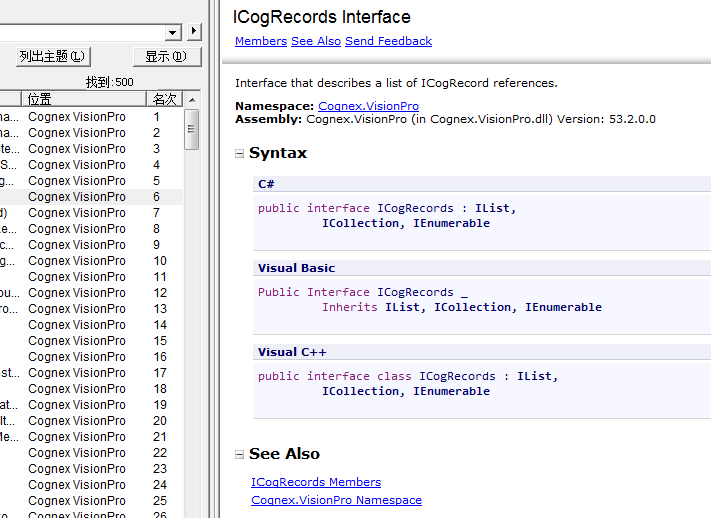Click the search keyword input field
The image size is (711, 518).
(82, 32)
